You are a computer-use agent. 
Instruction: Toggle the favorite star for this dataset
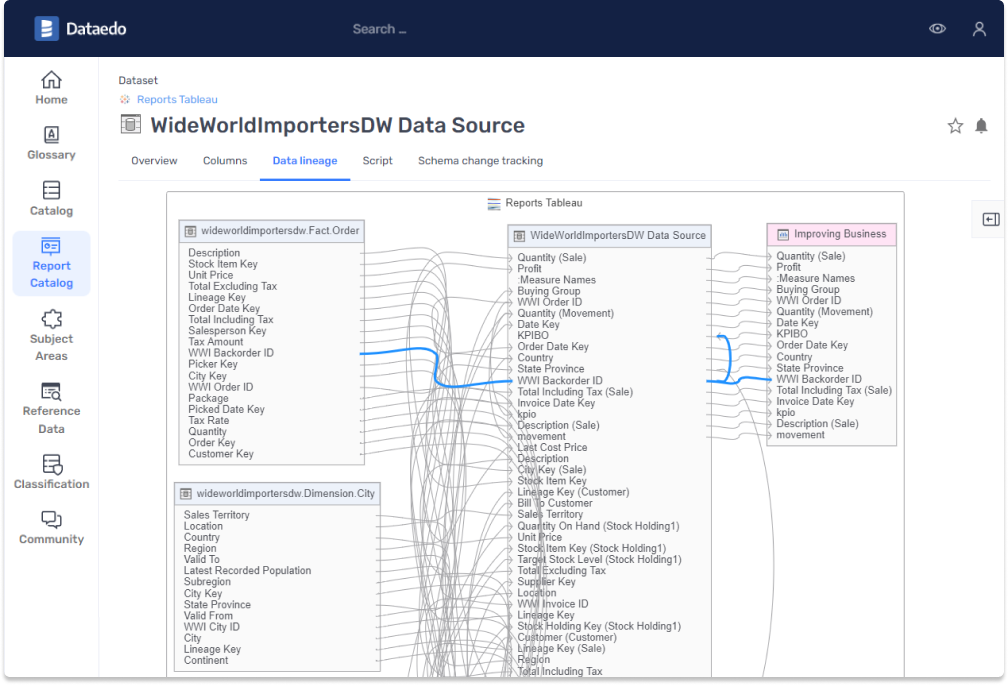[955, 126]
